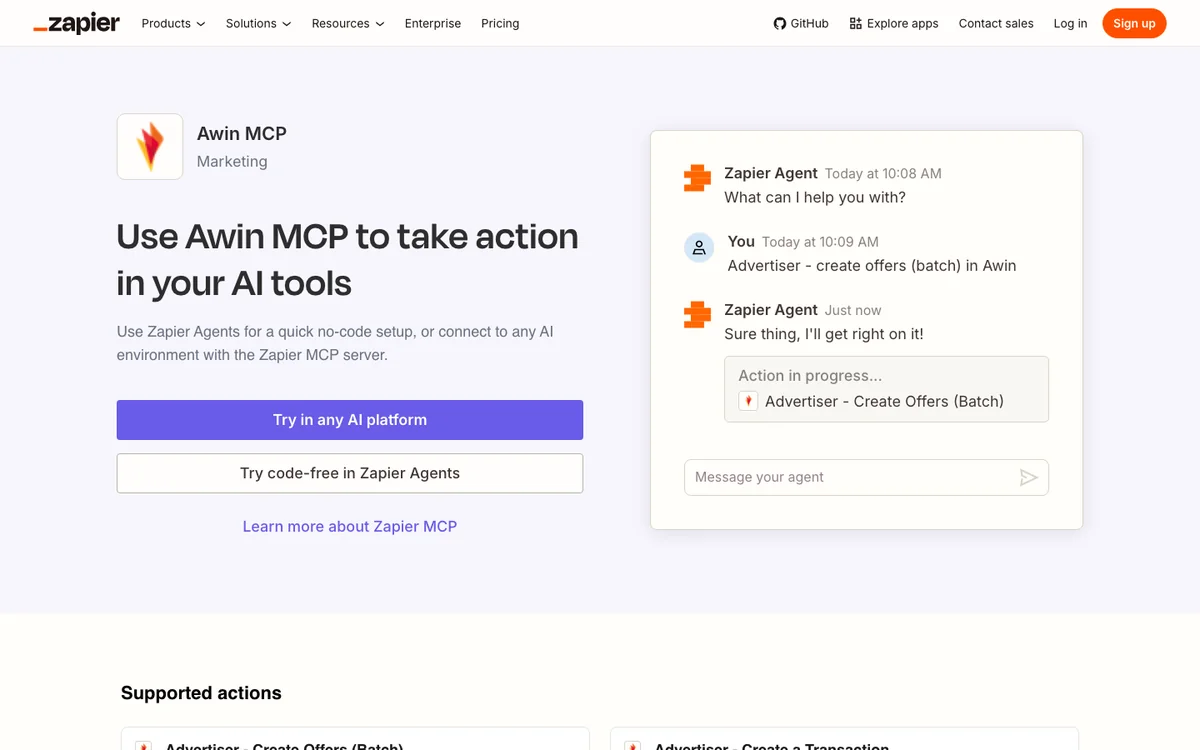Click Log in

tap(1070, 23)
